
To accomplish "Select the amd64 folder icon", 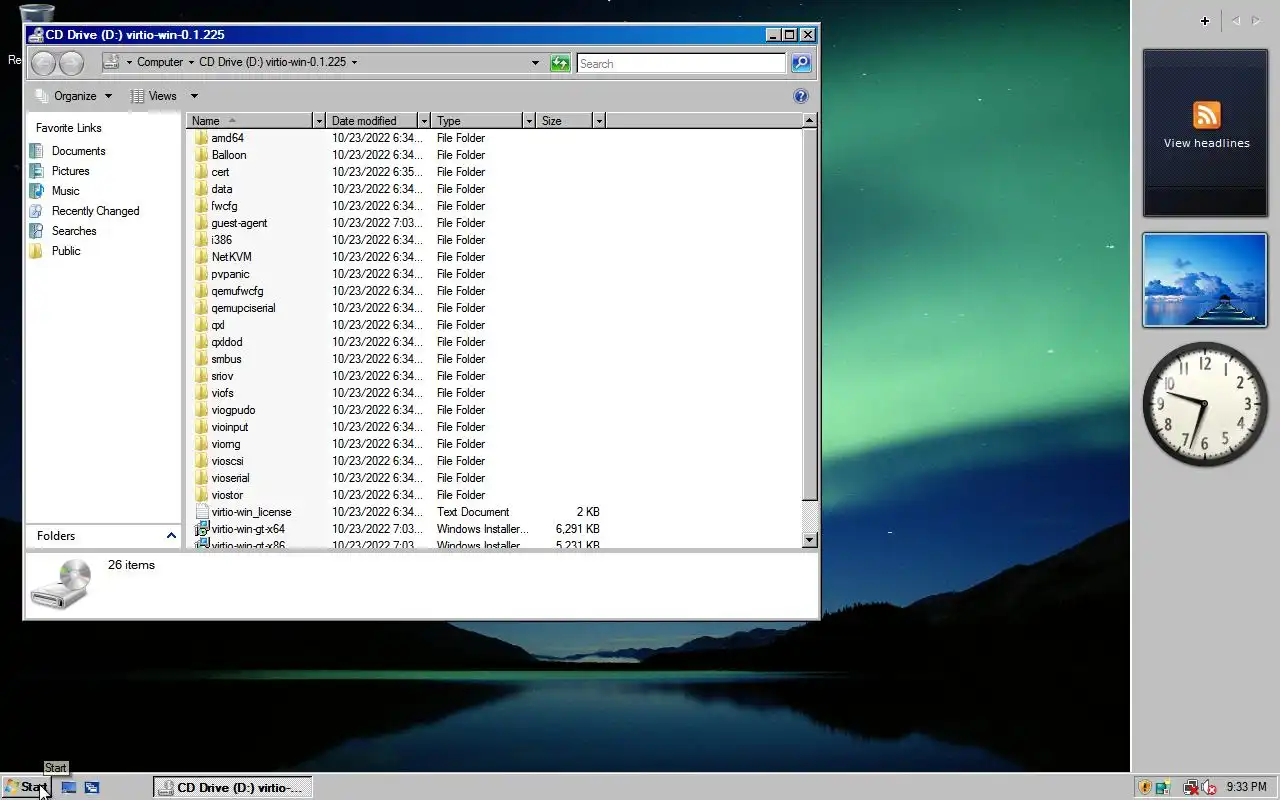I will coord(201,138).
